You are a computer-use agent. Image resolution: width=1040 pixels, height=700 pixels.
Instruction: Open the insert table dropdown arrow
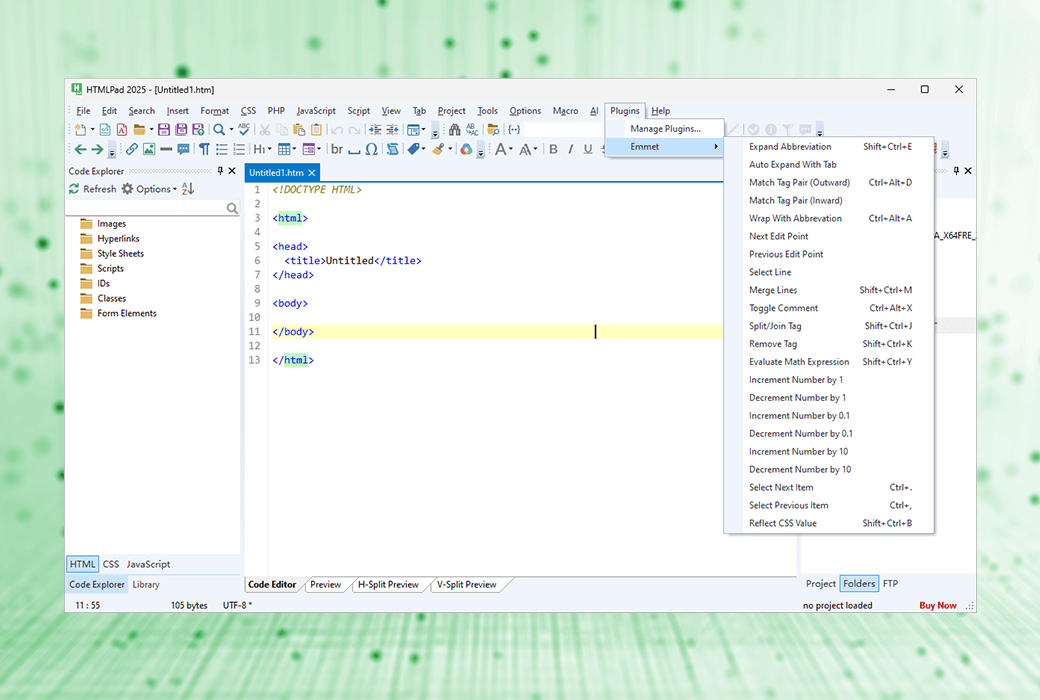[295, 150]
